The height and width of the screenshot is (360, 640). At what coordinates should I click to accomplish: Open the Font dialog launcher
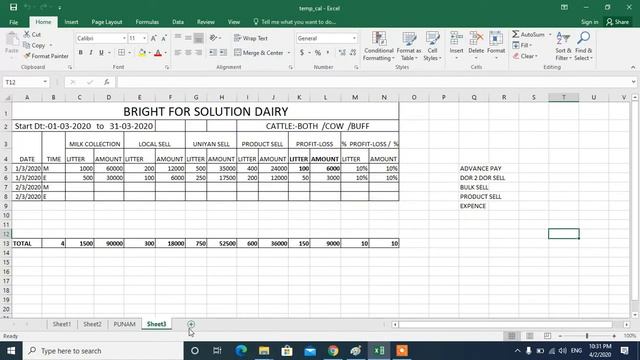167,67
